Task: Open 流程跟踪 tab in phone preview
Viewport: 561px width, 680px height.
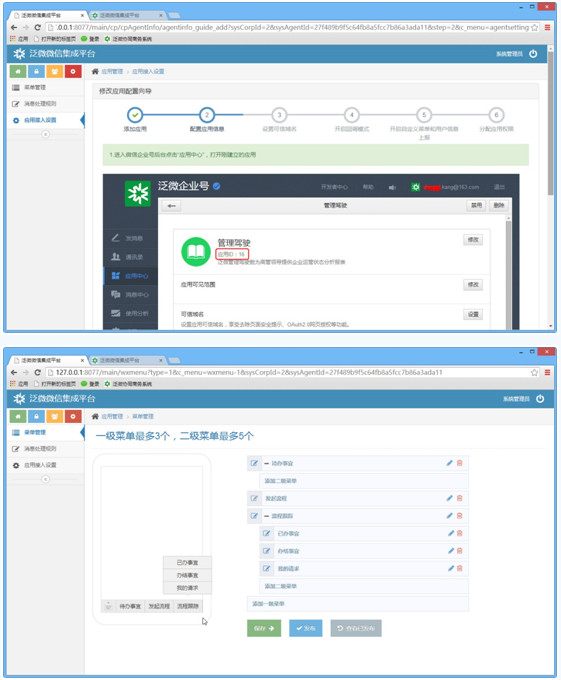Action: click(x=188, y=606)
